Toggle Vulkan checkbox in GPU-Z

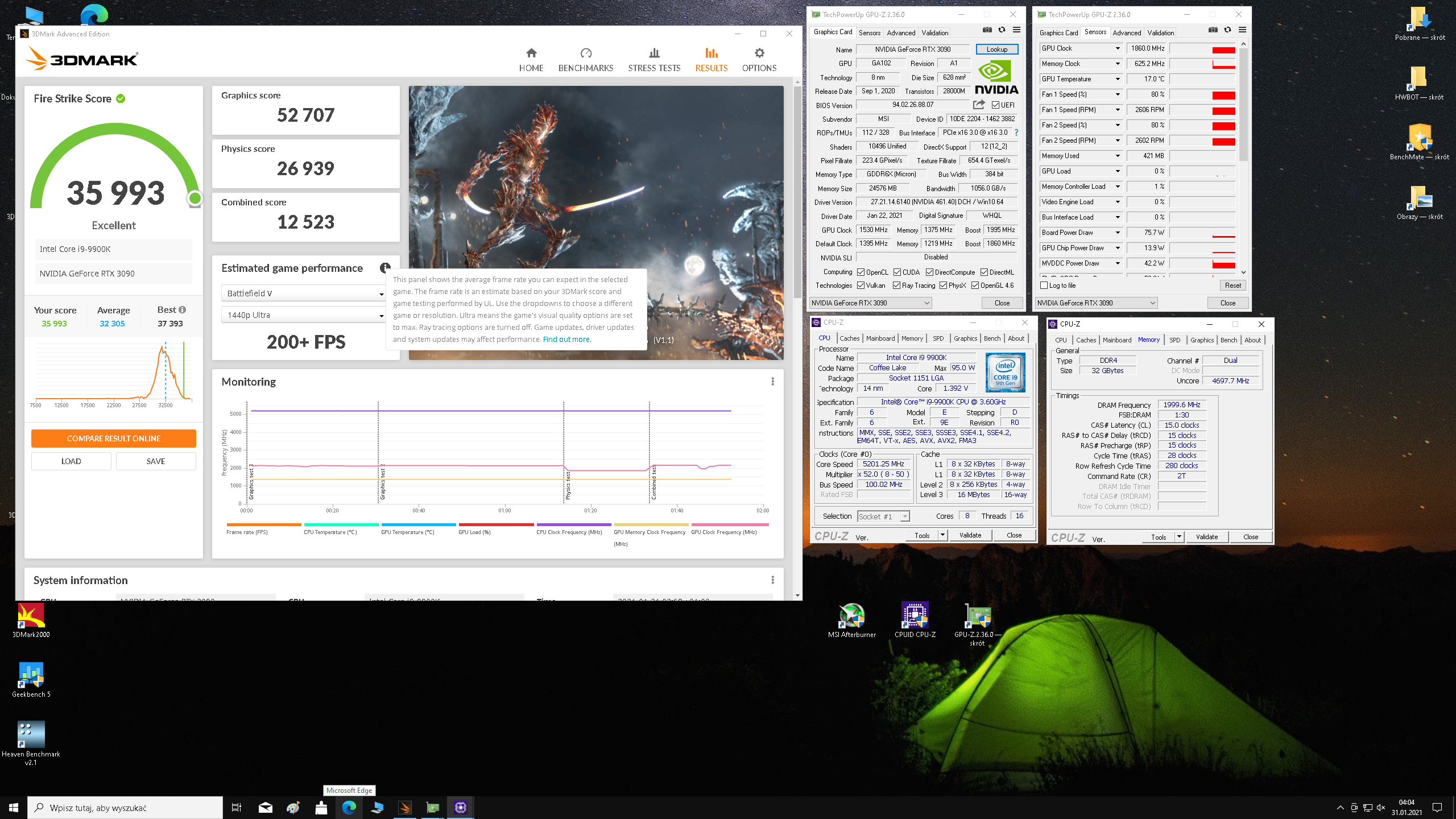point(861,286)
